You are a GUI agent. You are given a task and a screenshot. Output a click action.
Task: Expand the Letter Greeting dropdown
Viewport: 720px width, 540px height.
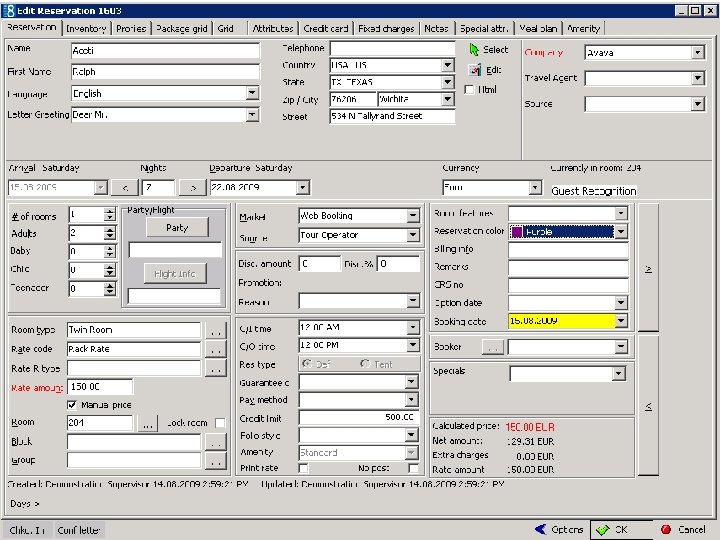coord(252,114)
